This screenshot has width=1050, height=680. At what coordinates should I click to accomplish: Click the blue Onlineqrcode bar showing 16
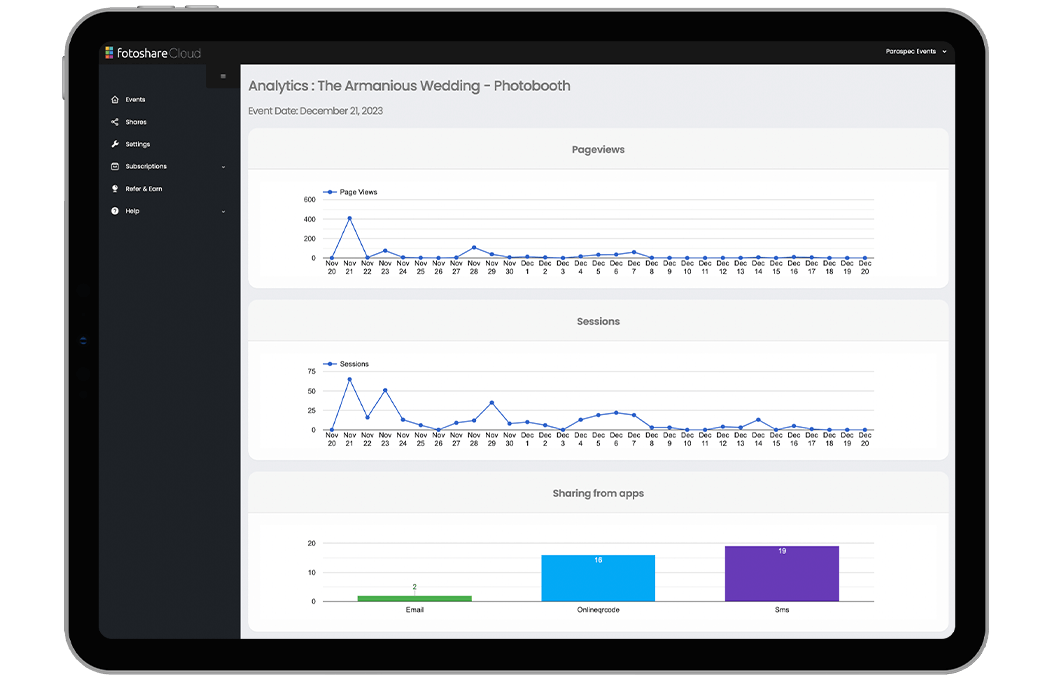coord(598,578)
